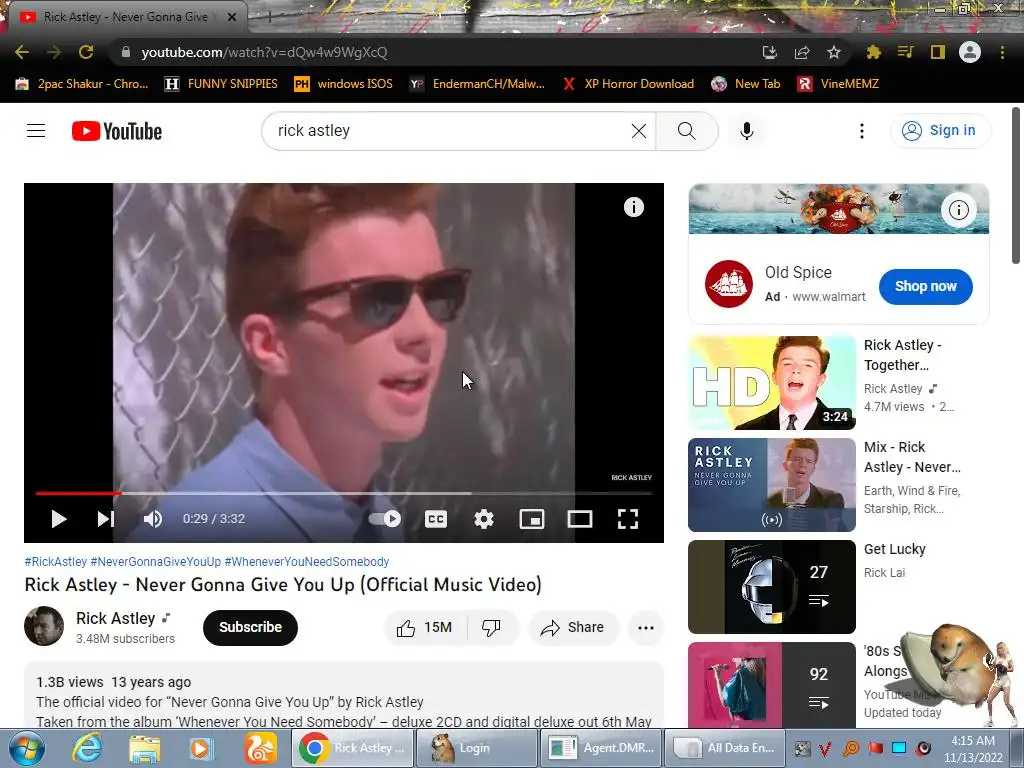Screen dimensions: 1024x768
Task: Open the #WheneverYouNeedSomebody hashtag
Action: (307, 562)
